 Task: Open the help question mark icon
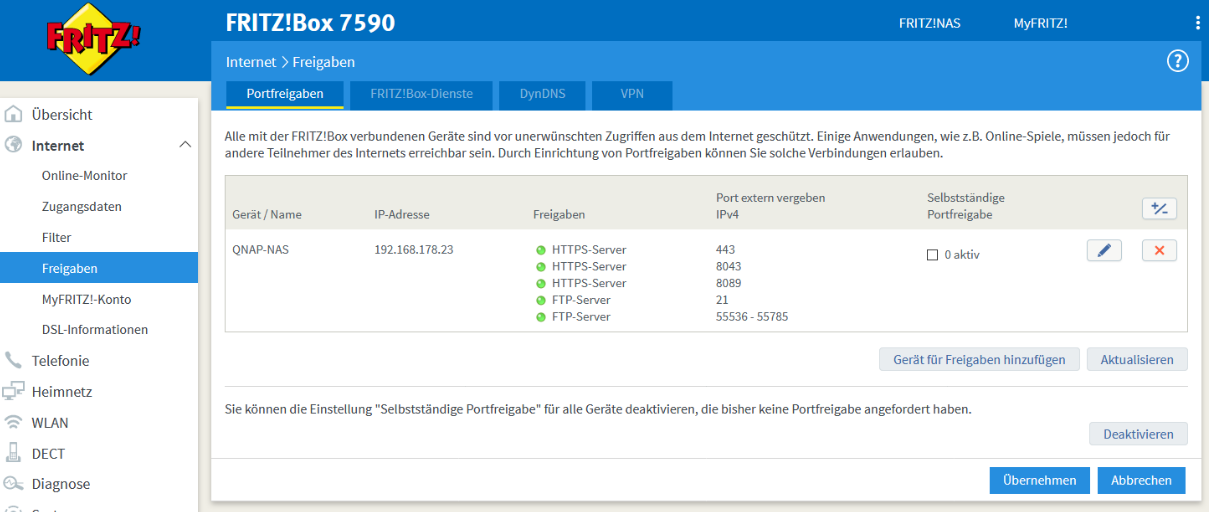coord(1177,61)
